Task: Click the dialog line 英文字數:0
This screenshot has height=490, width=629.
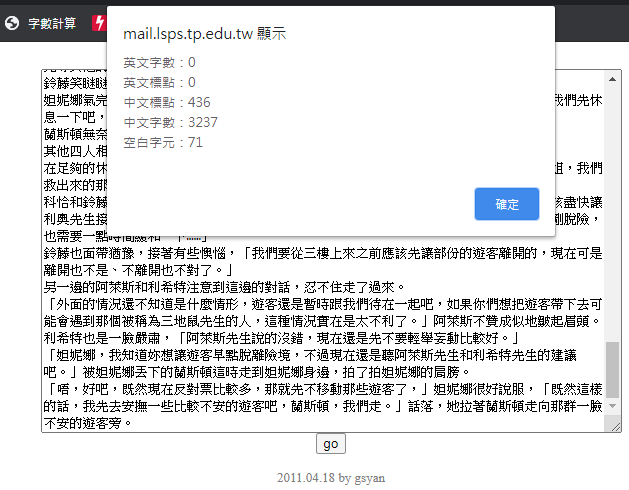Action: (x=159, y=62)
